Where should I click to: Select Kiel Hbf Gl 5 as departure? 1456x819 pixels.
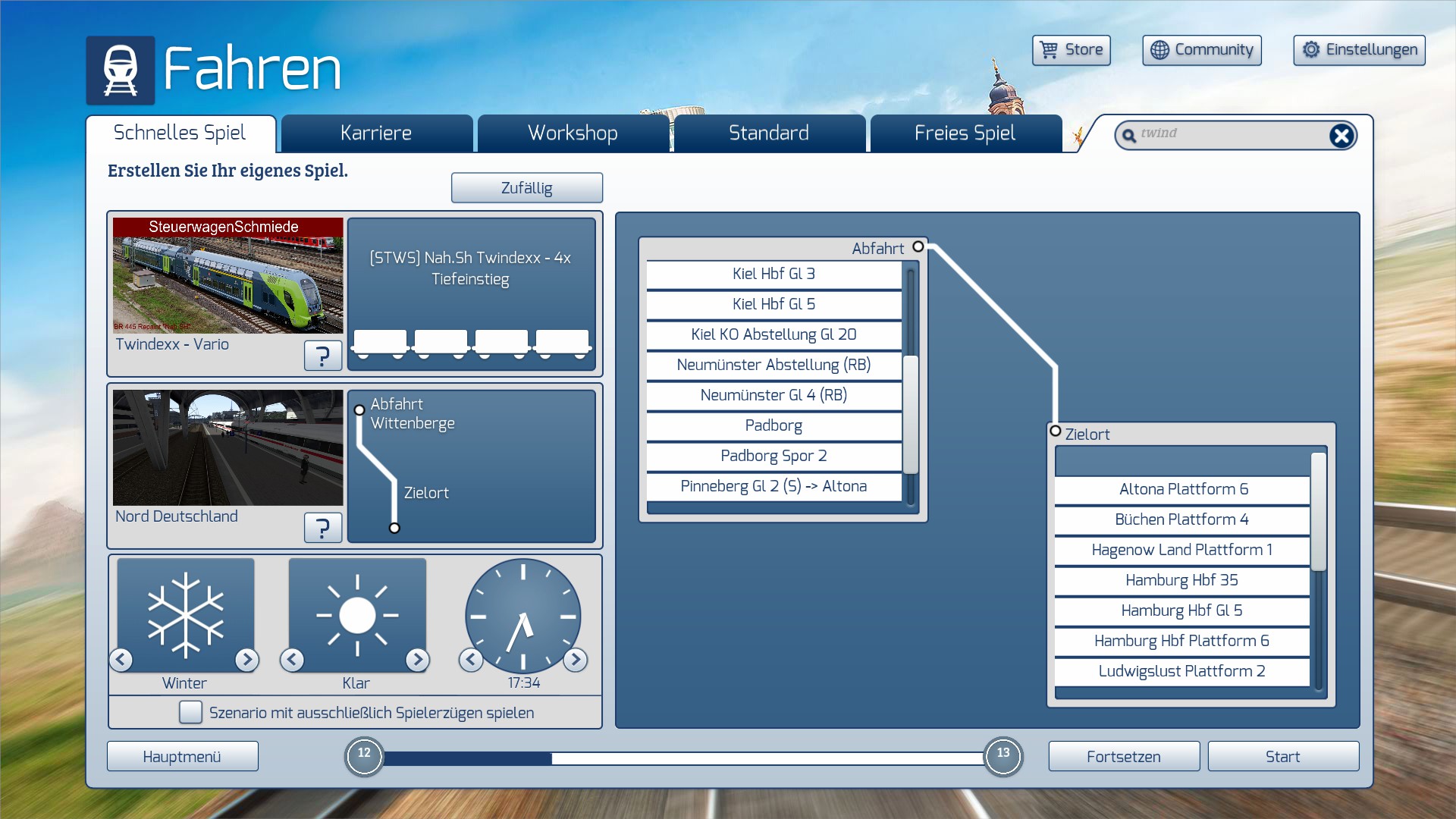[x=773, y=304]
